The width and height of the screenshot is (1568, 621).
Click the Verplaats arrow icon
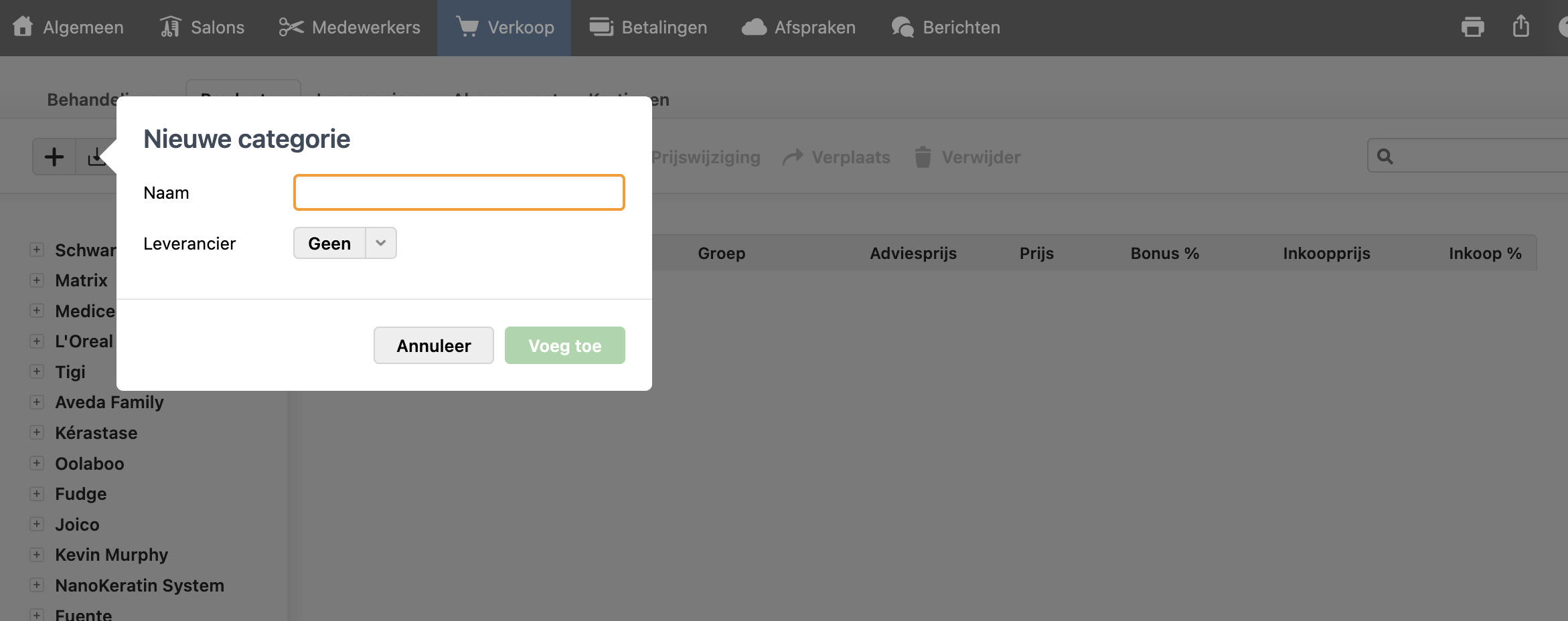tap(793, 157)
